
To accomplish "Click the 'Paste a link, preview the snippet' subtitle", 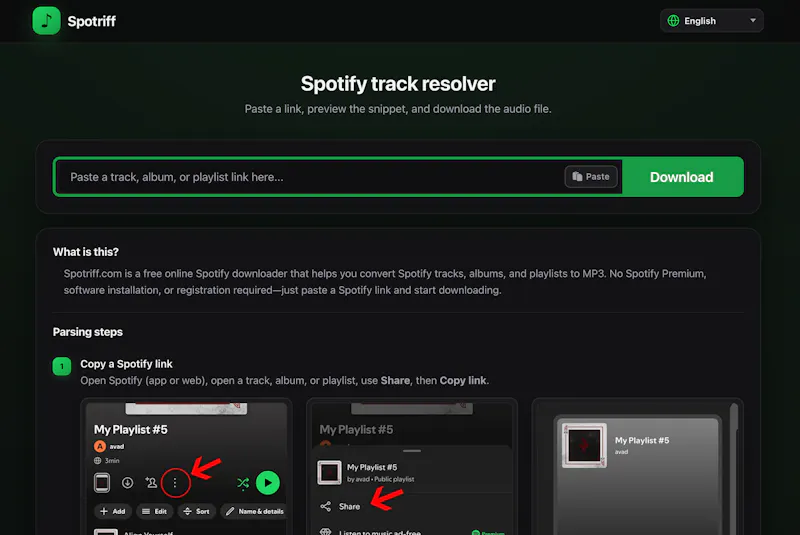I will pyautogui.click(x=398, y=109).
